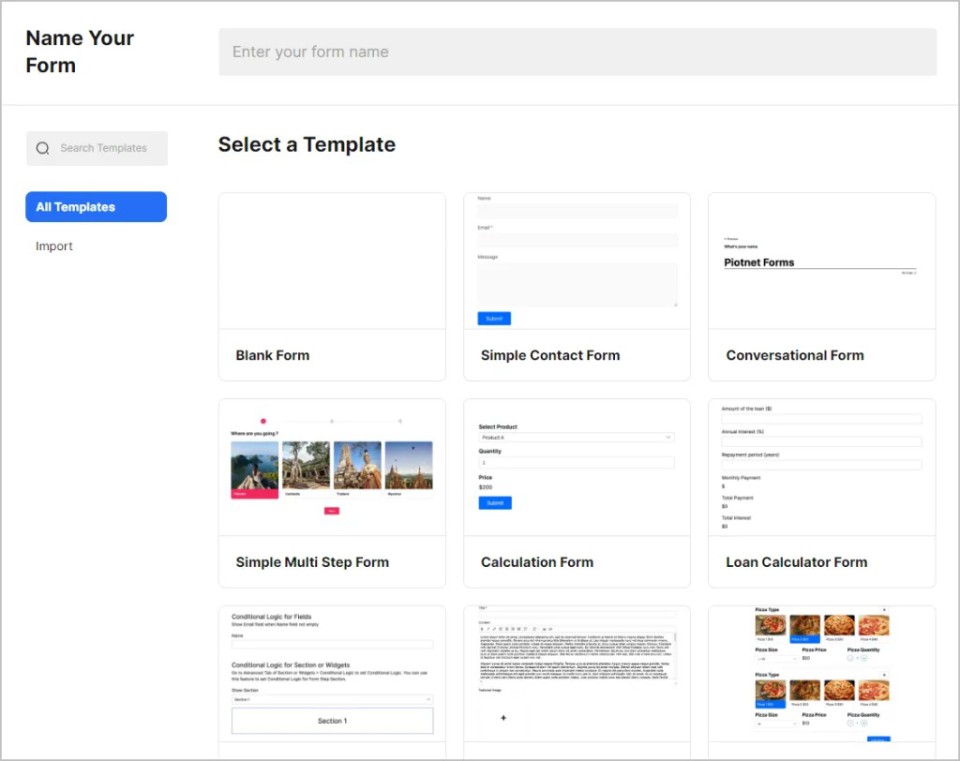
Task: Click the search magnifier icon
Action: point(43,149)
